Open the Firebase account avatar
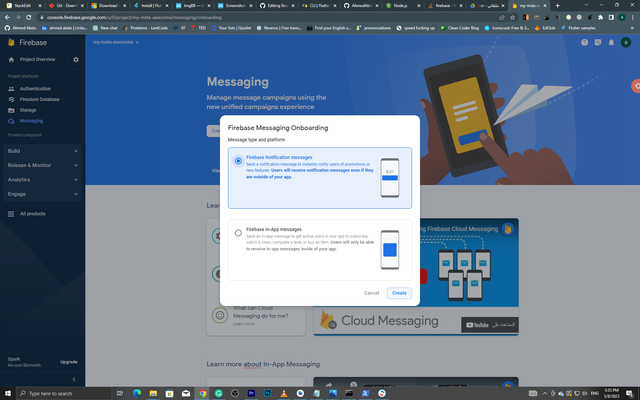640x400 pixels. pyautogui.click(x=626, y=42)
